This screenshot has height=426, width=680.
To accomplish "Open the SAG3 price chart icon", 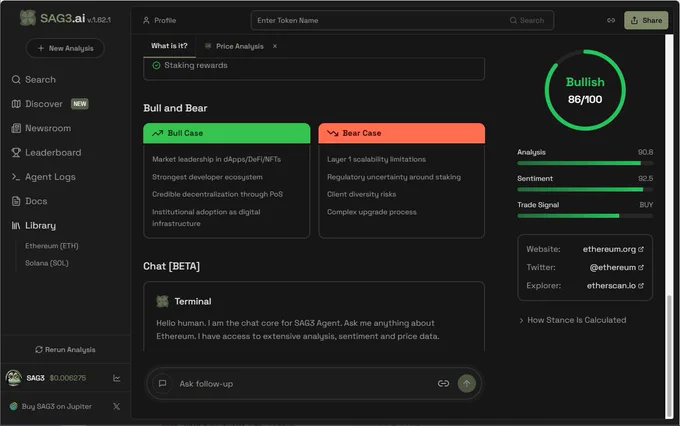I will (117, 378).
